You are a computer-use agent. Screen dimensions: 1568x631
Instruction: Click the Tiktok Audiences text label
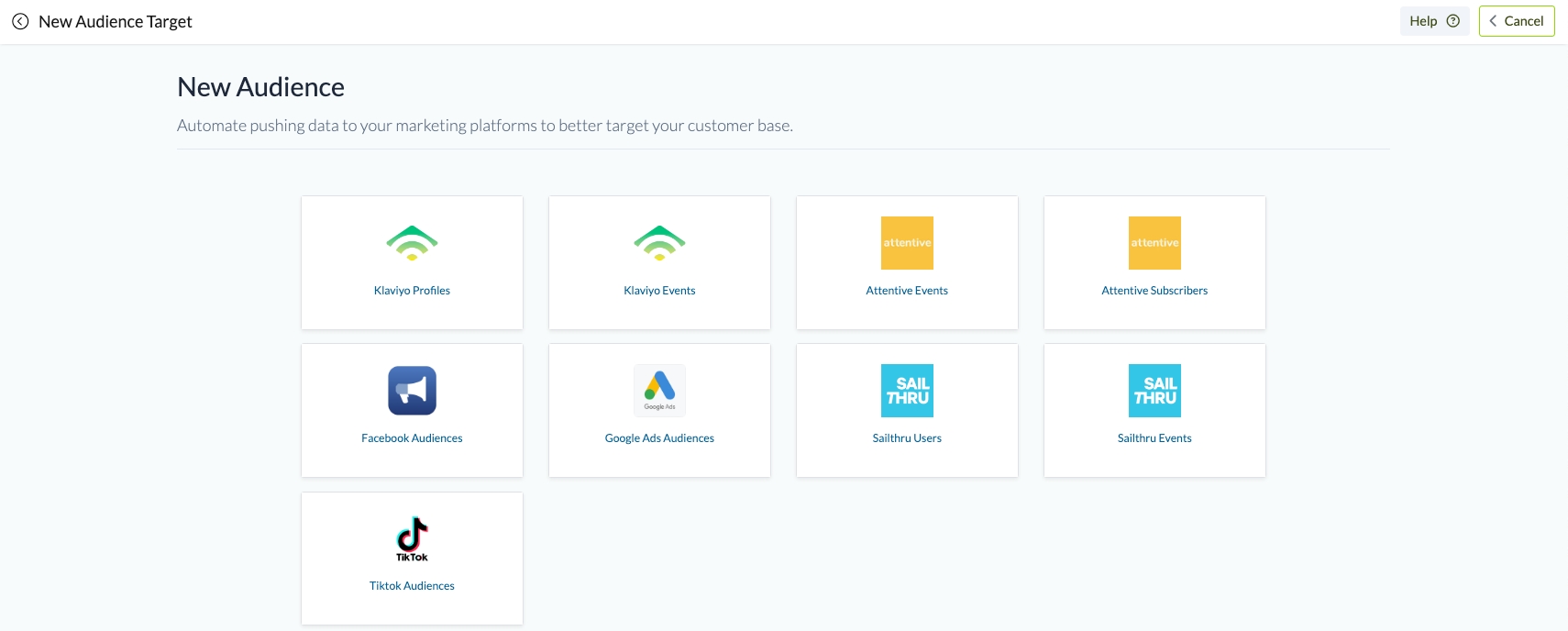click(x=412, y=586)
